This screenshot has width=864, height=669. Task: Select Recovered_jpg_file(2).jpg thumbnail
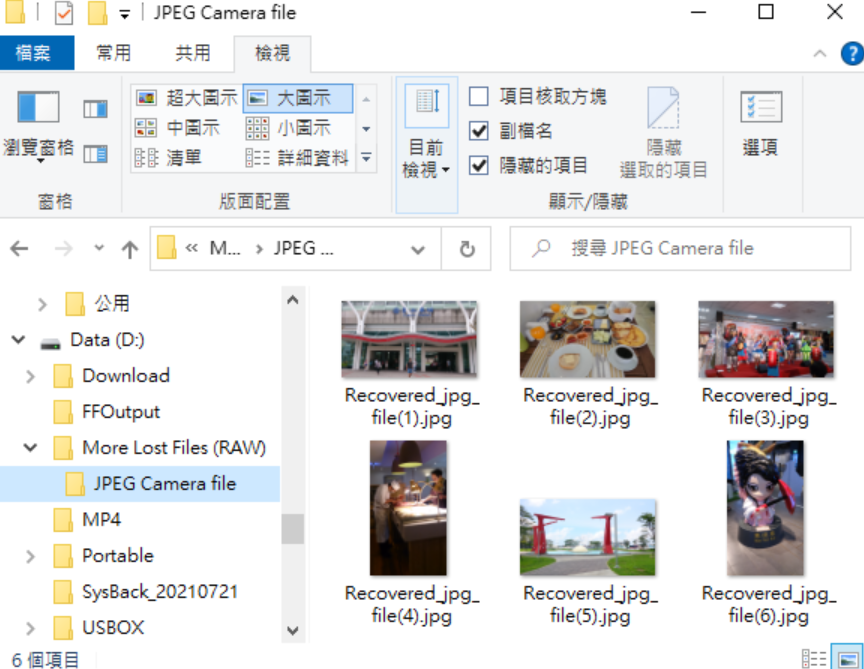coord(587,339)
